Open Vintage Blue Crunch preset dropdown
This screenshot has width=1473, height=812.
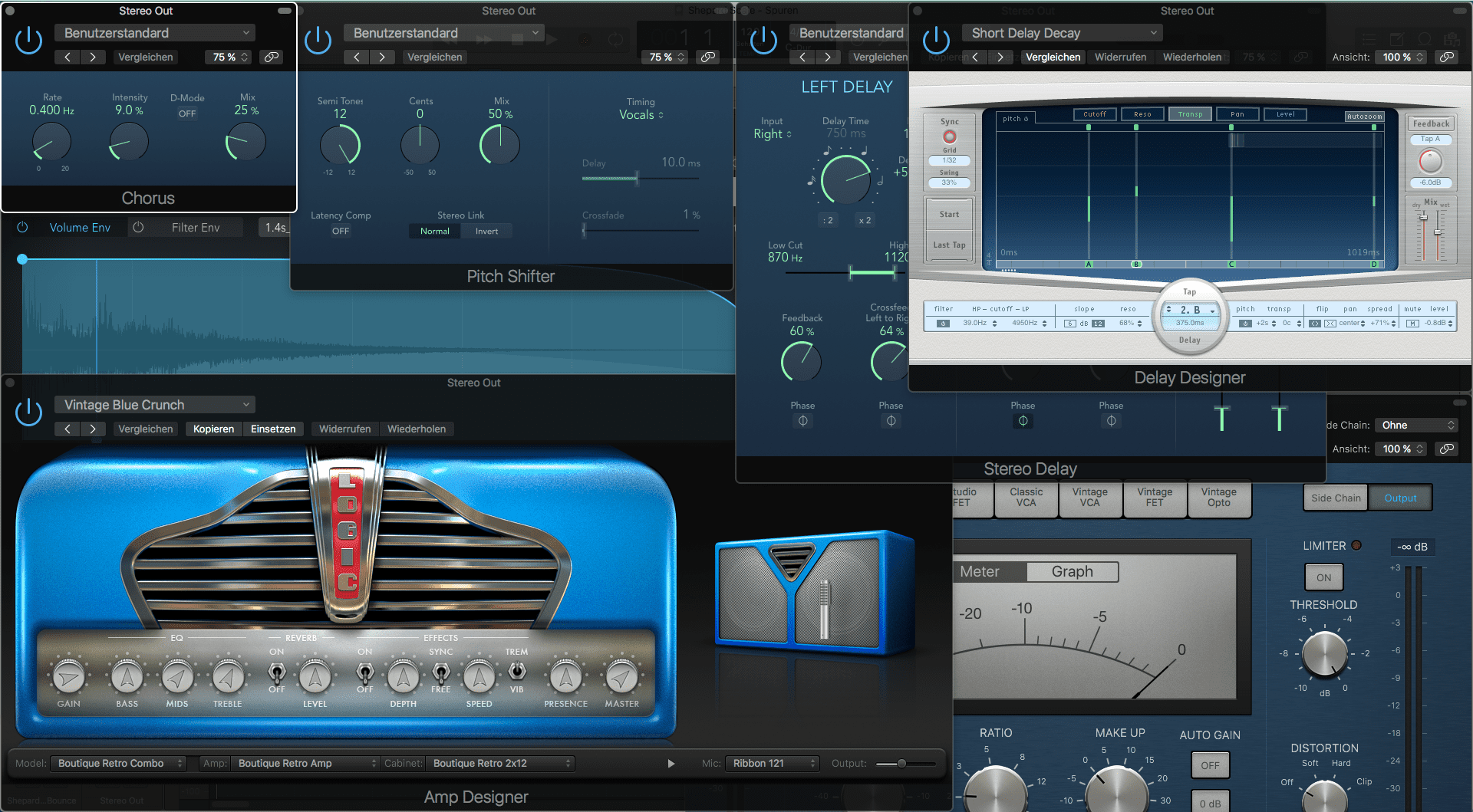154,405
